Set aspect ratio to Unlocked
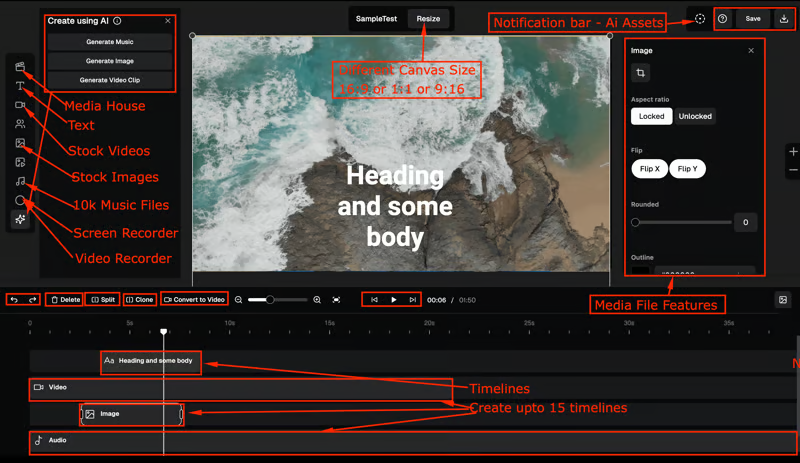Image resolution: width=800 pixels, height=463 pixels. click(x=695, y=116)
